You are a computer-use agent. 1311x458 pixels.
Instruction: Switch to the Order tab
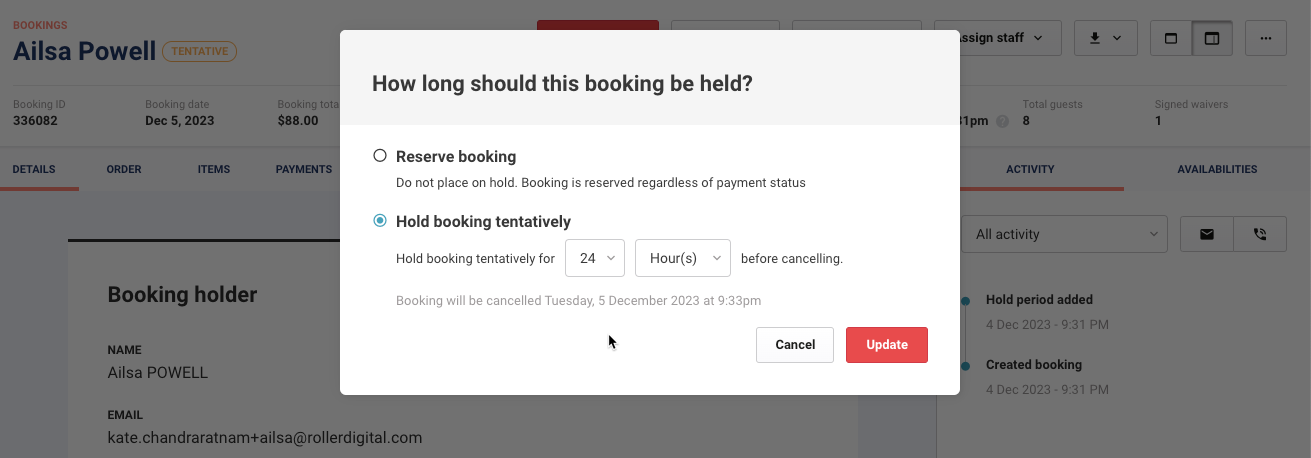[124, 169]
